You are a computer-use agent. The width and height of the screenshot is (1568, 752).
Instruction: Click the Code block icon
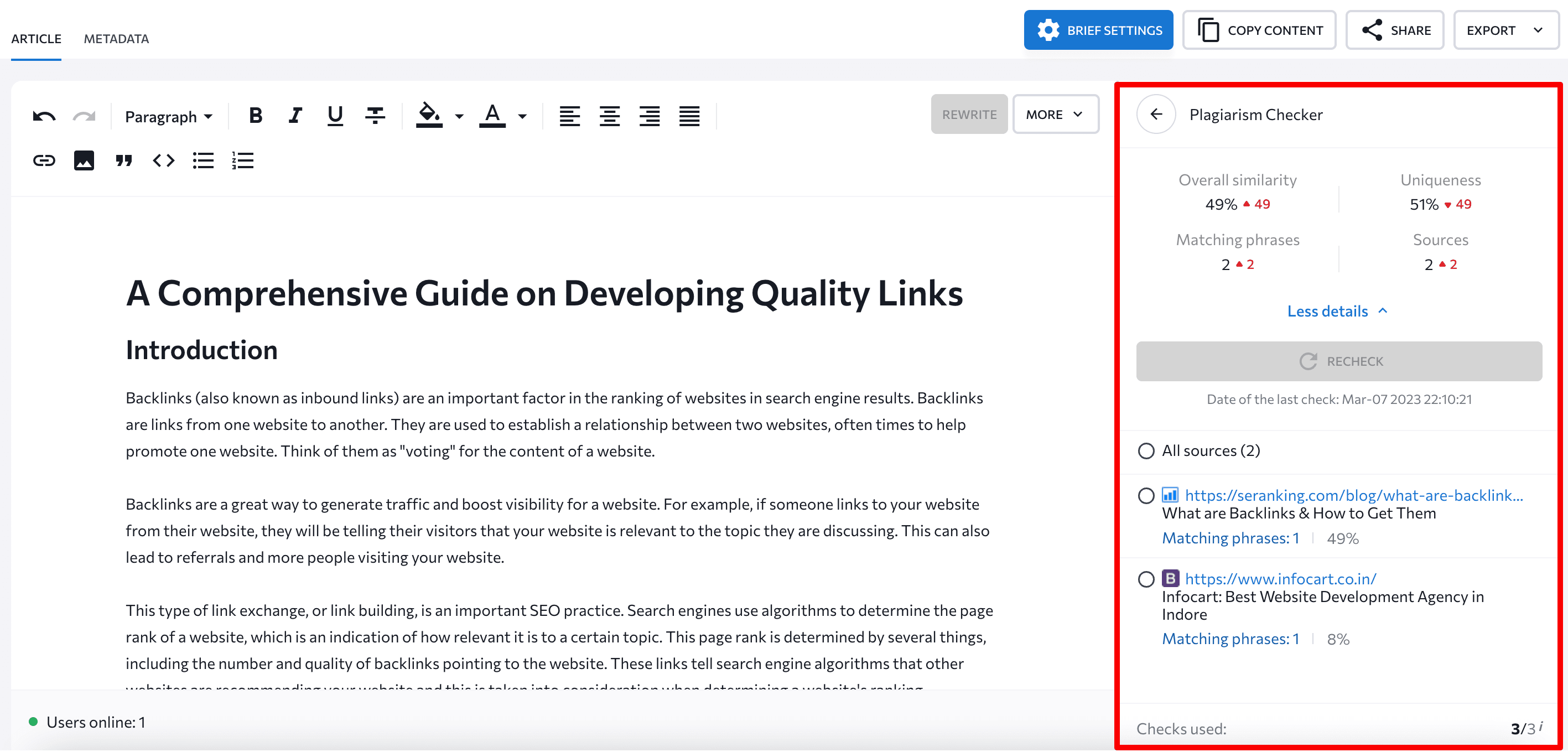click(x=163, y=160)
